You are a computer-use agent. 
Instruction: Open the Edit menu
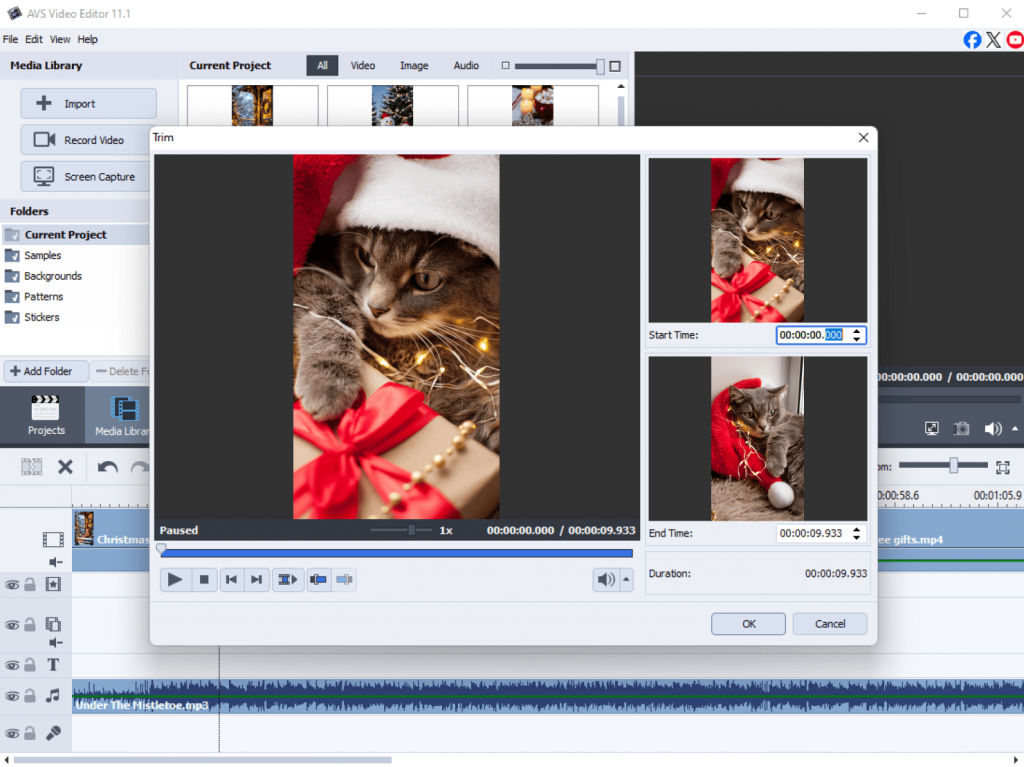[x=34, y=40]
